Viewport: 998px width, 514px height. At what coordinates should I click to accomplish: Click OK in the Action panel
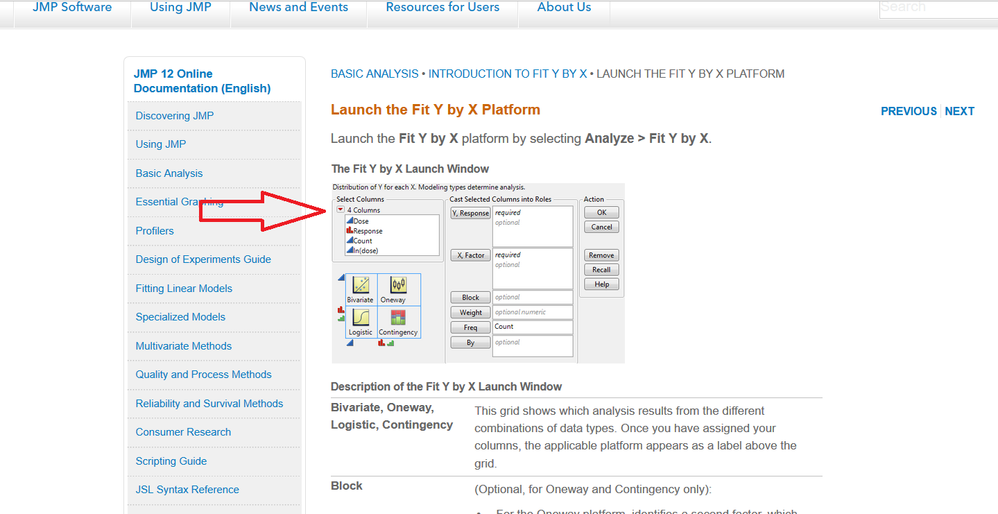[601, 212]
